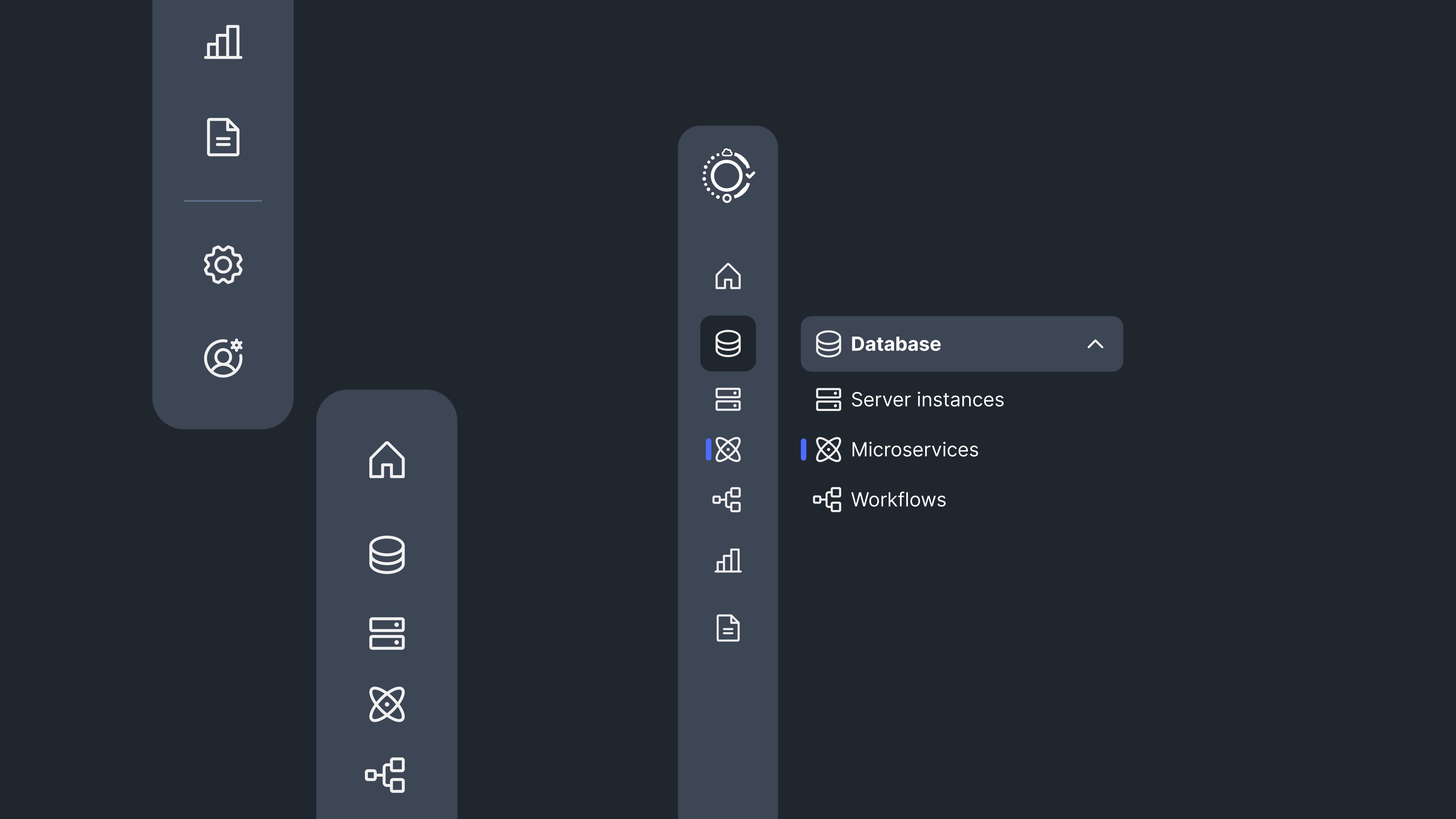This screenshot has height=819, width=1456.
Task: Open bar chart analytics in narrow sidebar
Action: (x=727, y=561)
